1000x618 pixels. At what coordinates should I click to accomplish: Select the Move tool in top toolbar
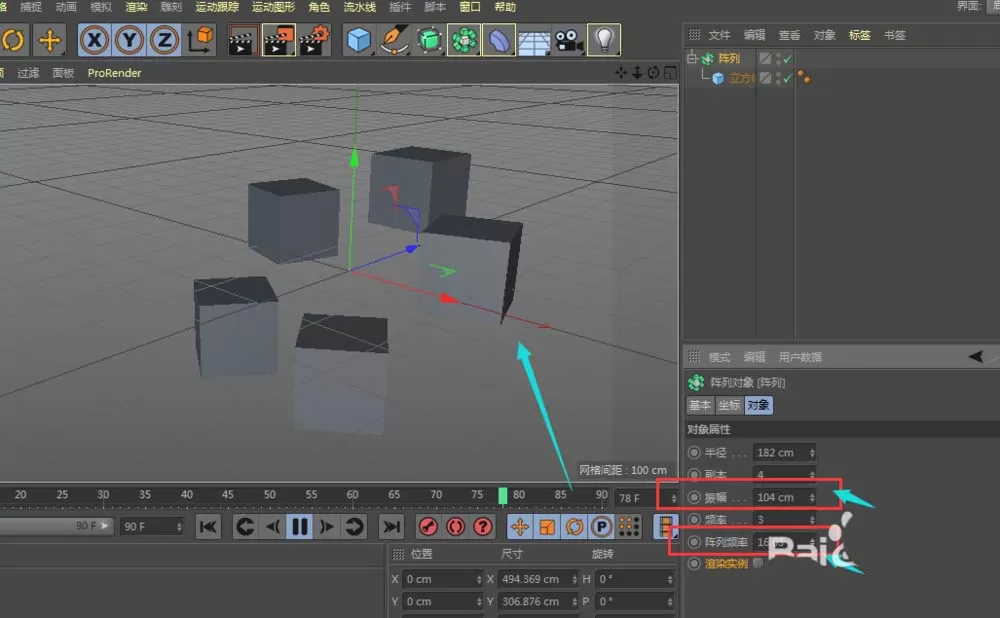[x=49, y=40]
